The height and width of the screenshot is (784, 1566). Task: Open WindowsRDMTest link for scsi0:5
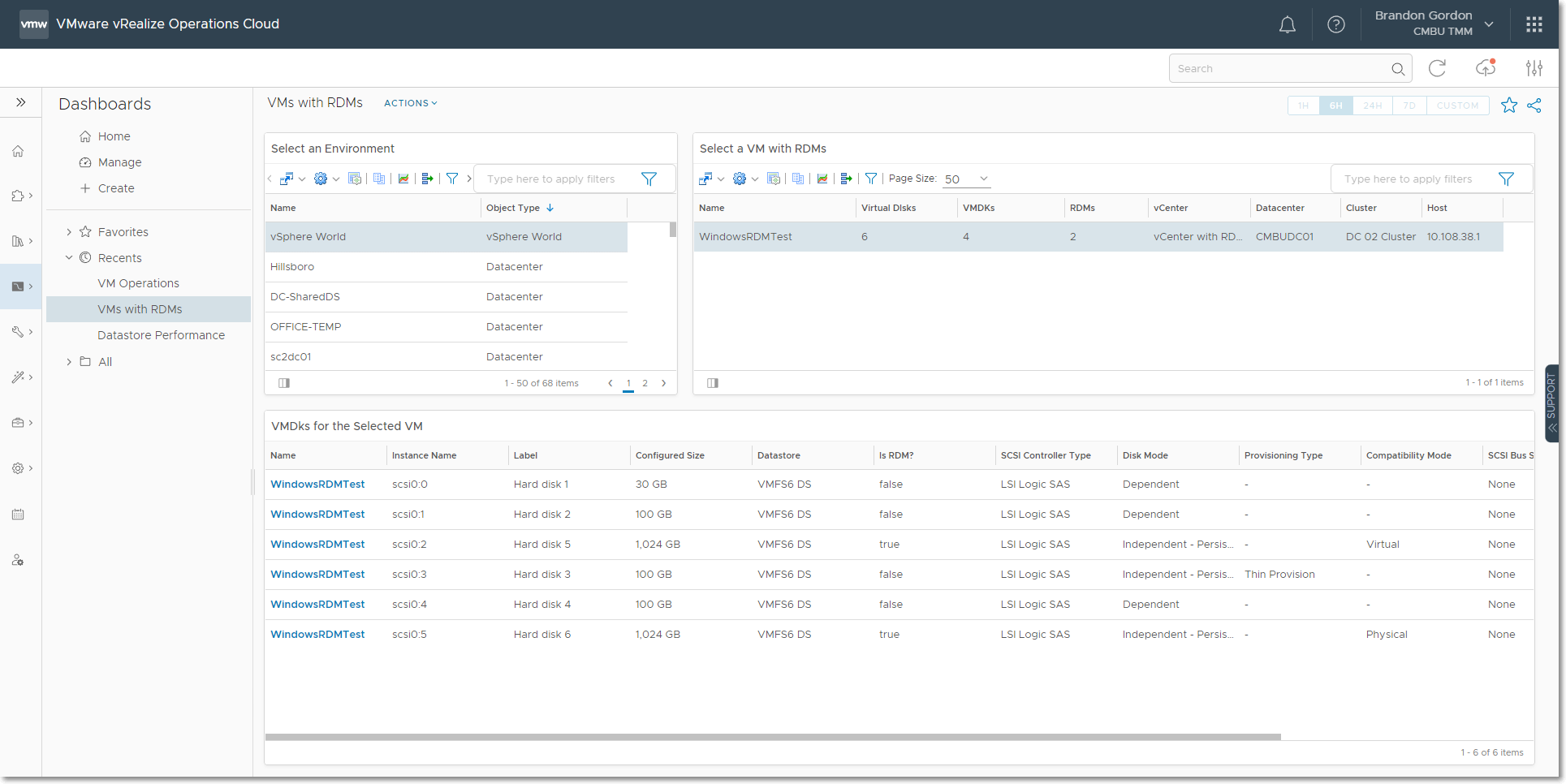coord(317,635)
